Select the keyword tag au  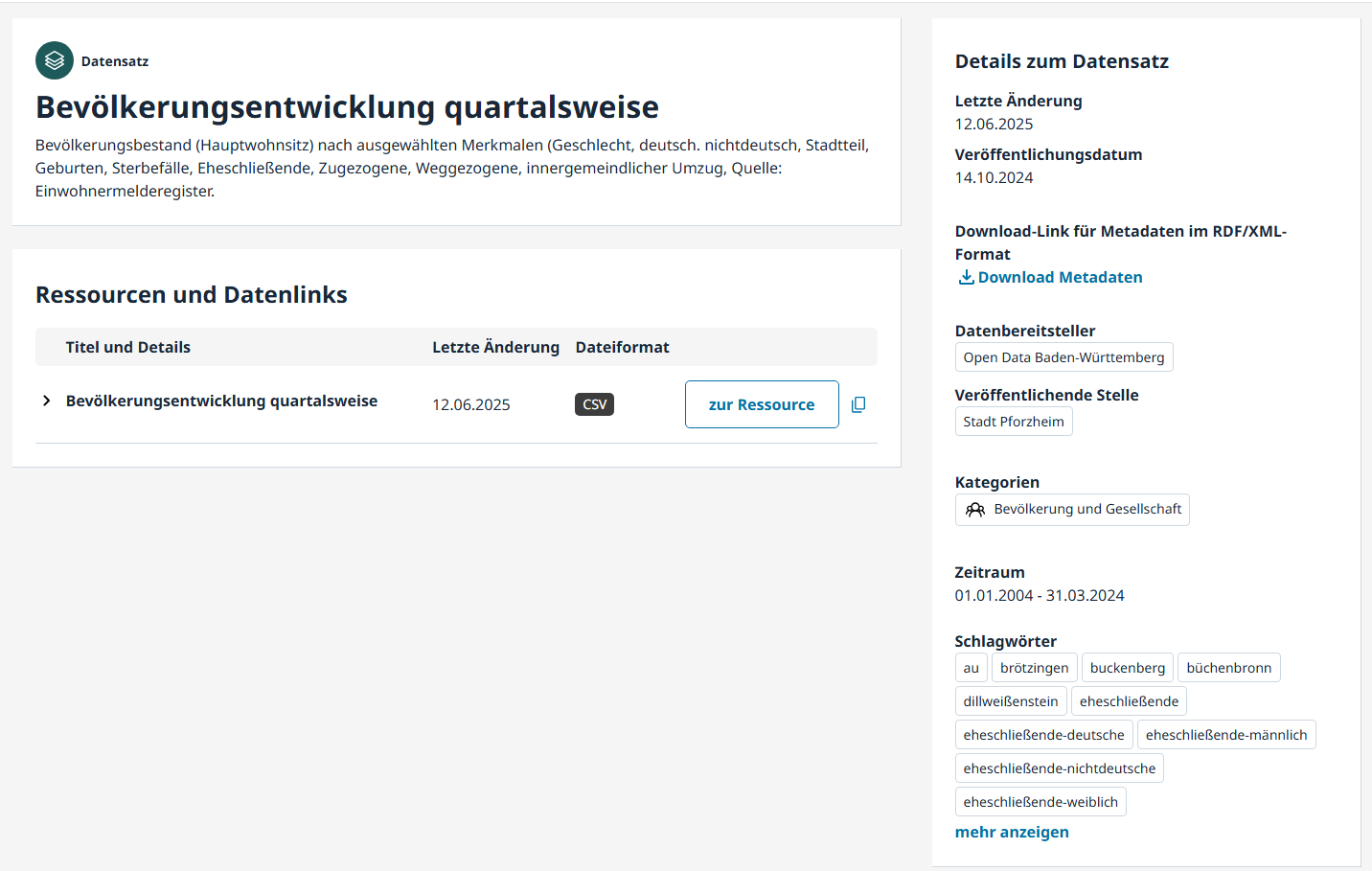[x=971, y=668]
